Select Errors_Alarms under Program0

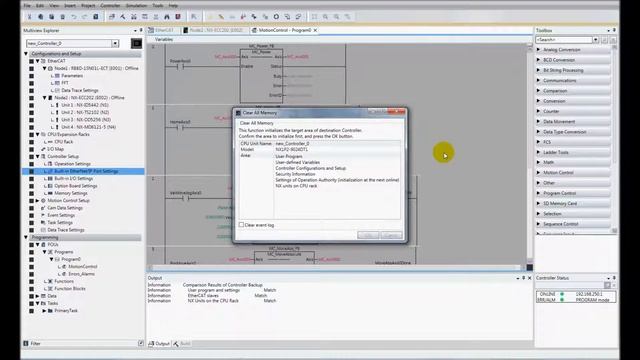coord(81,274)
